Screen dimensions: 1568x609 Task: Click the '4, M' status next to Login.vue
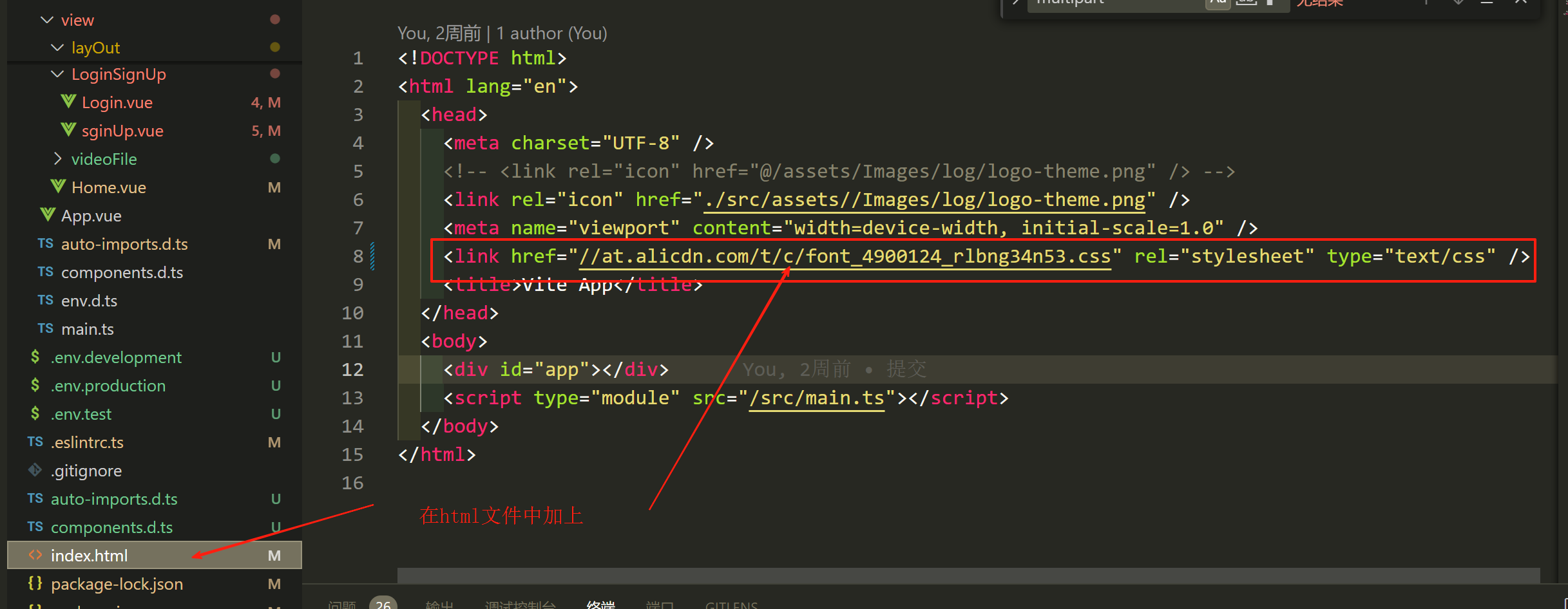[266, 102]
